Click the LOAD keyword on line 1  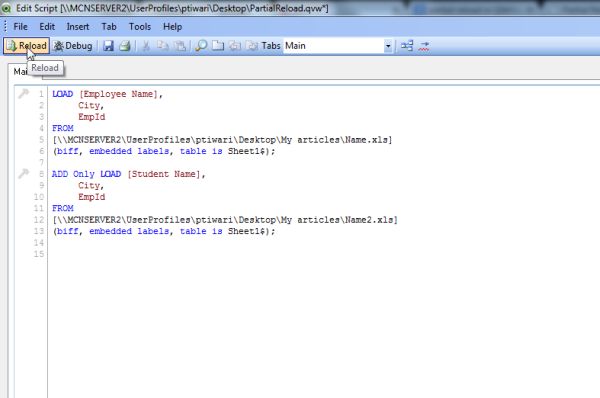click(x=62, y=94)
